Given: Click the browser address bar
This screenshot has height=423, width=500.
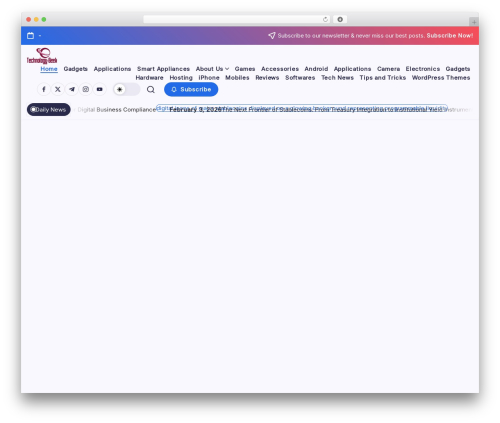Looking at the screenshot, I should click(237, 19).
